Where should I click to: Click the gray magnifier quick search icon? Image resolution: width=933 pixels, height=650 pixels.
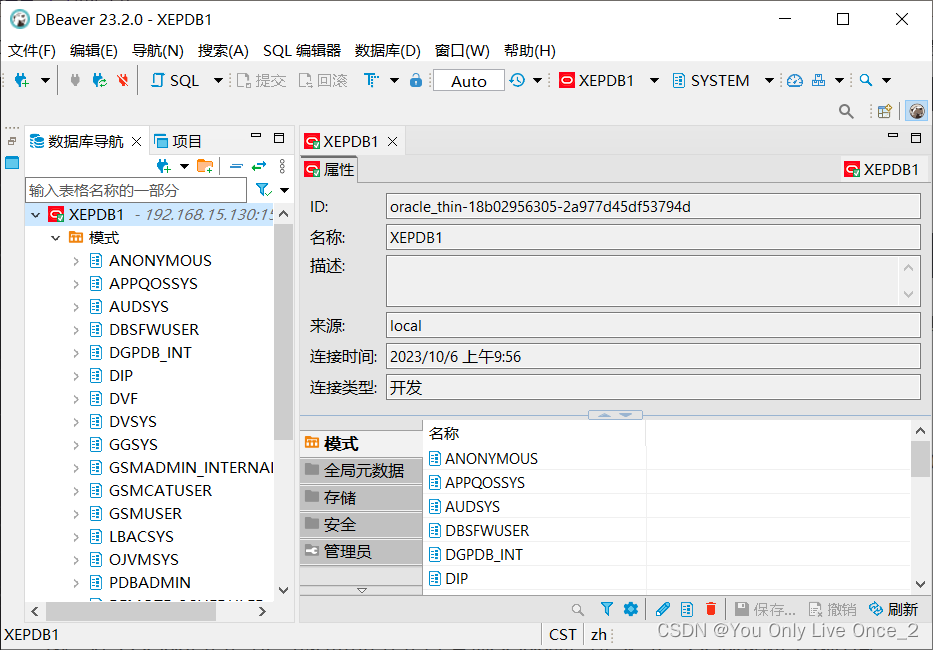pos(846,111)
